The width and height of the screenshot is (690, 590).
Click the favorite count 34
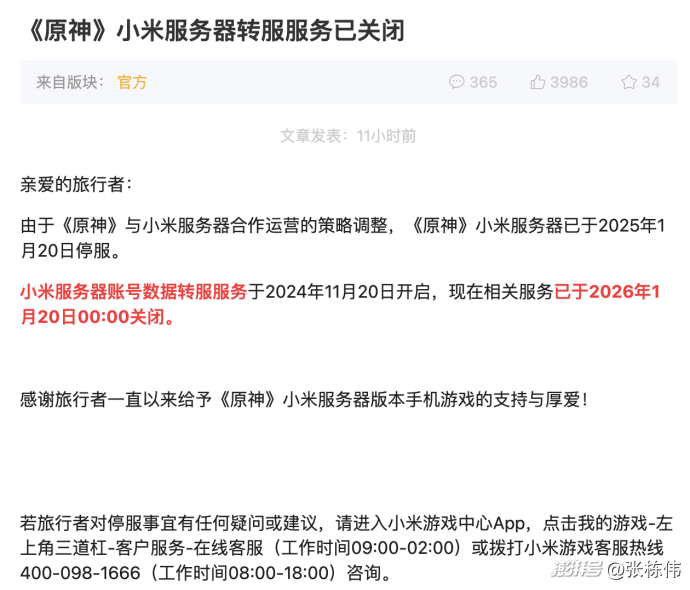(x=651, y=82)
